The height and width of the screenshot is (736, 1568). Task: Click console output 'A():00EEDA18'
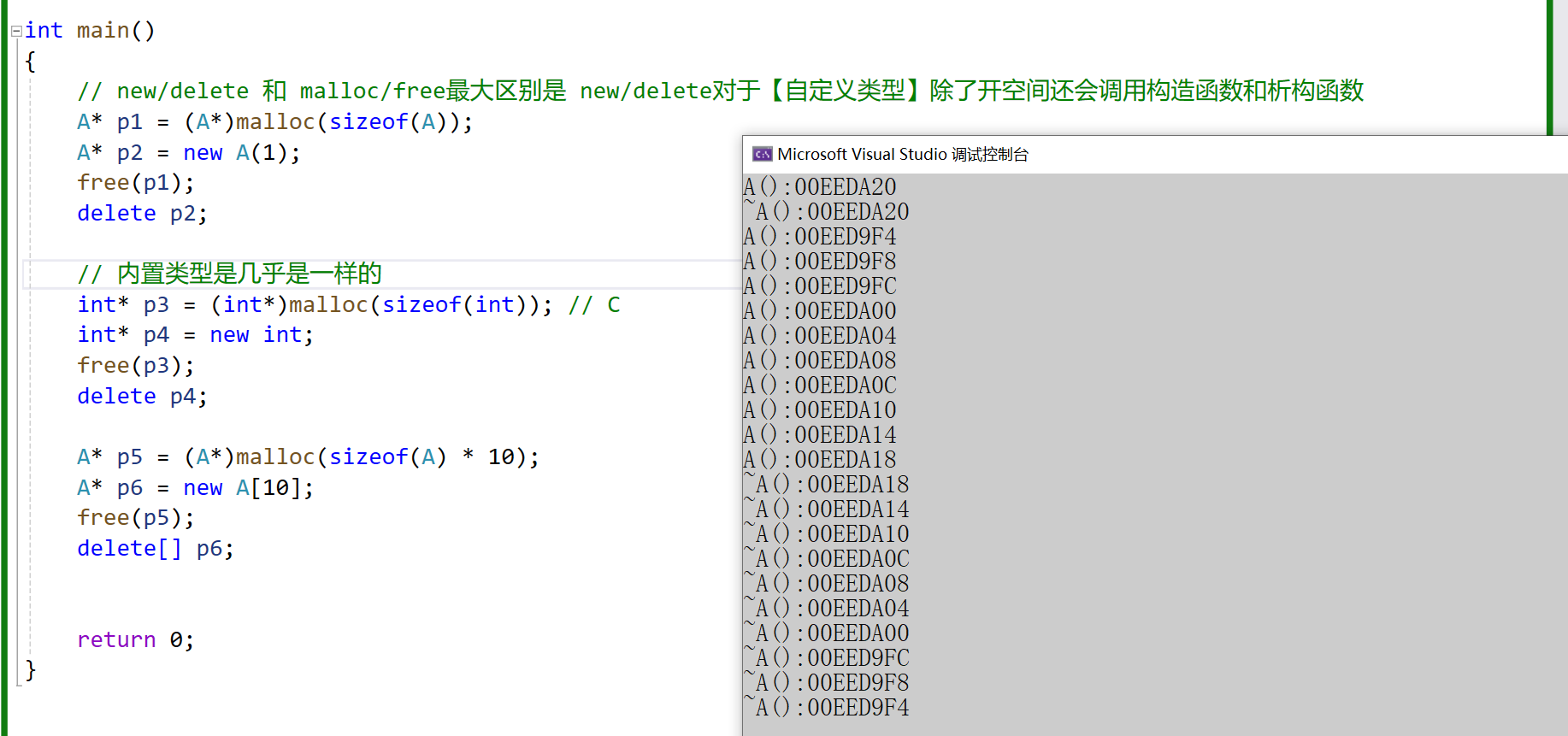(x=820, y=460)
